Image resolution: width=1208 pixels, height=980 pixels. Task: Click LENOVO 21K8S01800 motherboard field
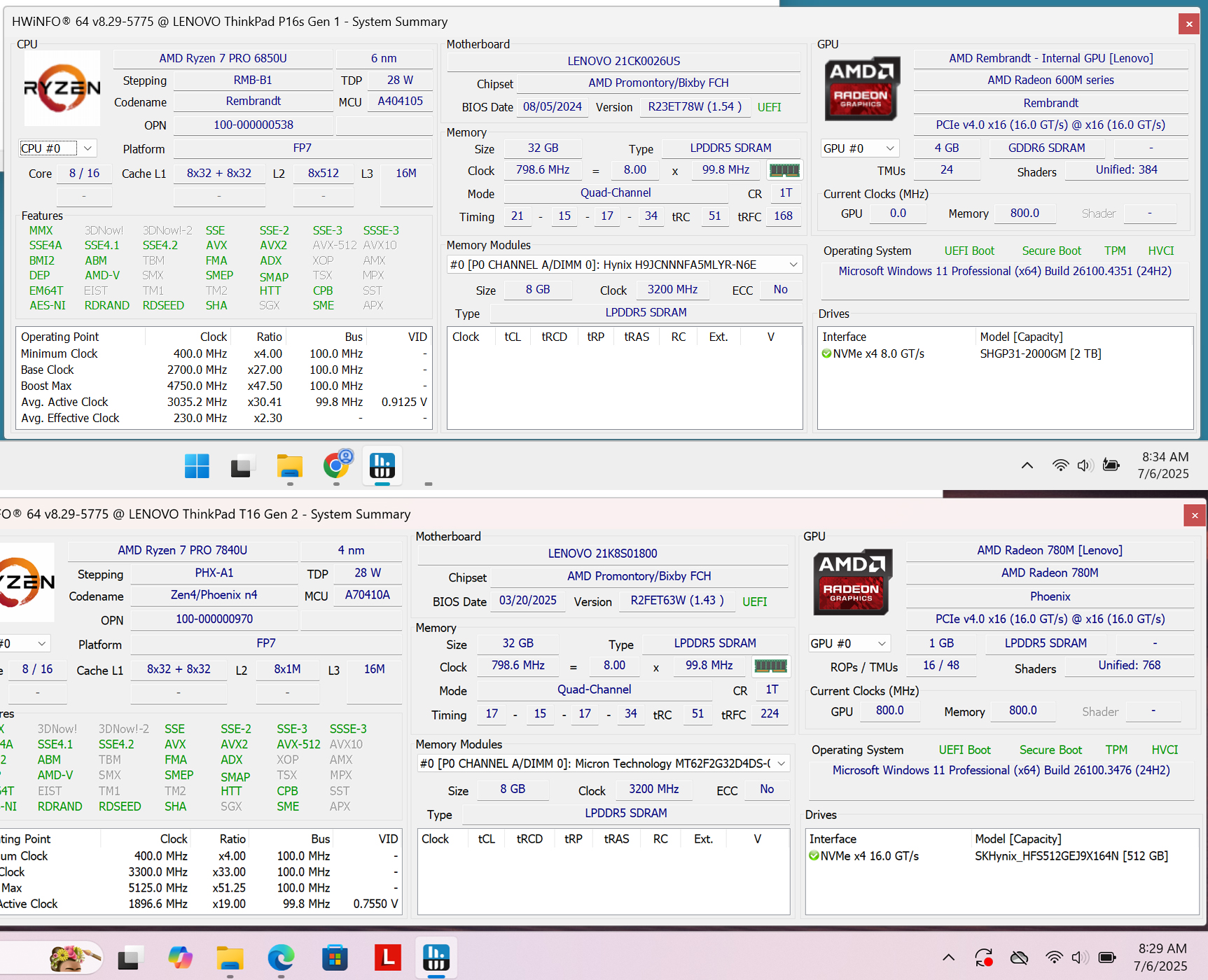click(x=603, y=554)
